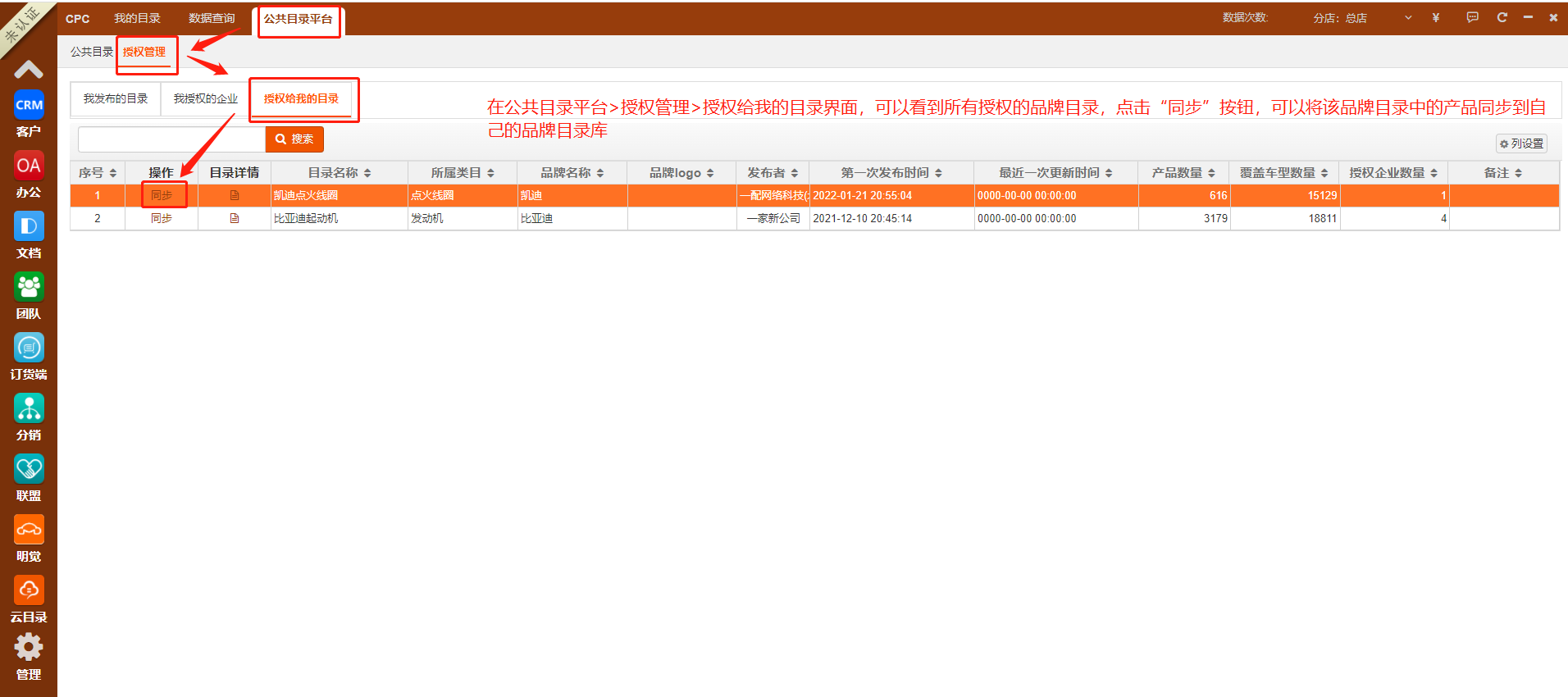Select the 凯迪点火线圈 catalog name cell
The height and width of the screenshot is (697, 1568).
(340, 195)
